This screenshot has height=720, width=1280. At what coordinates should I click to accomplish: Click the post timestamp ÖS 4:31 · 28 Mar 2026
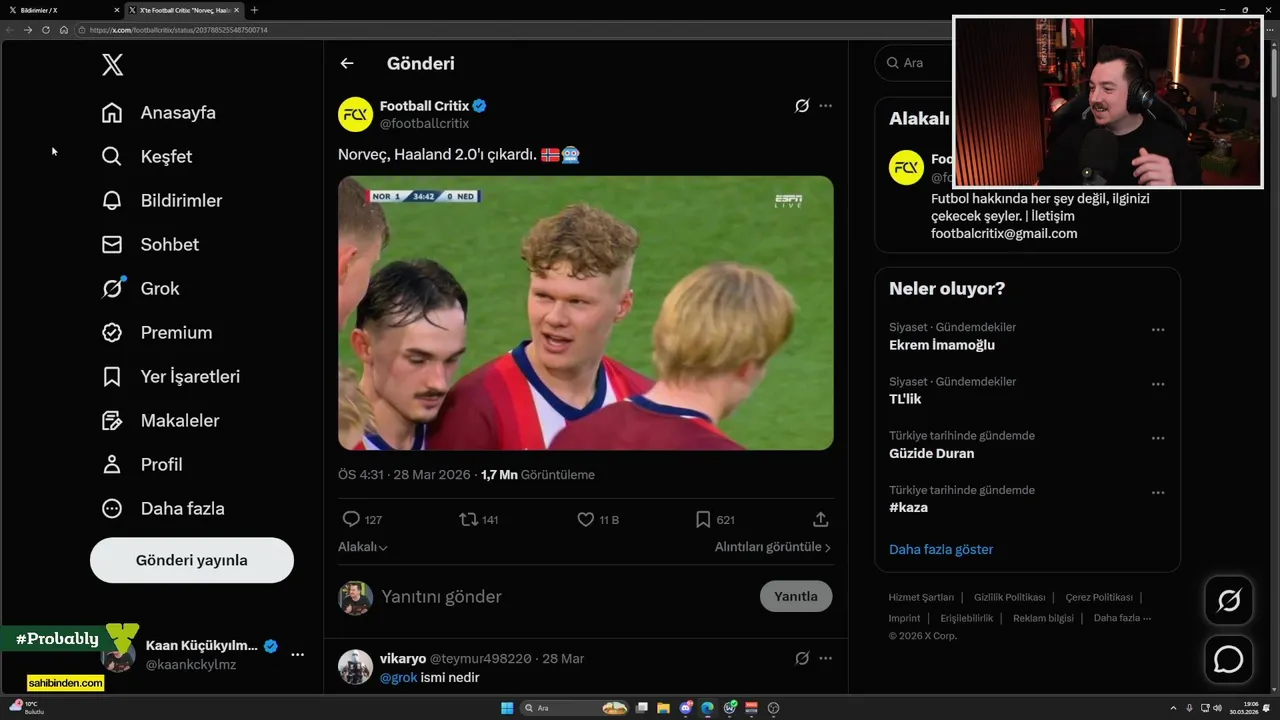point(404,475)
